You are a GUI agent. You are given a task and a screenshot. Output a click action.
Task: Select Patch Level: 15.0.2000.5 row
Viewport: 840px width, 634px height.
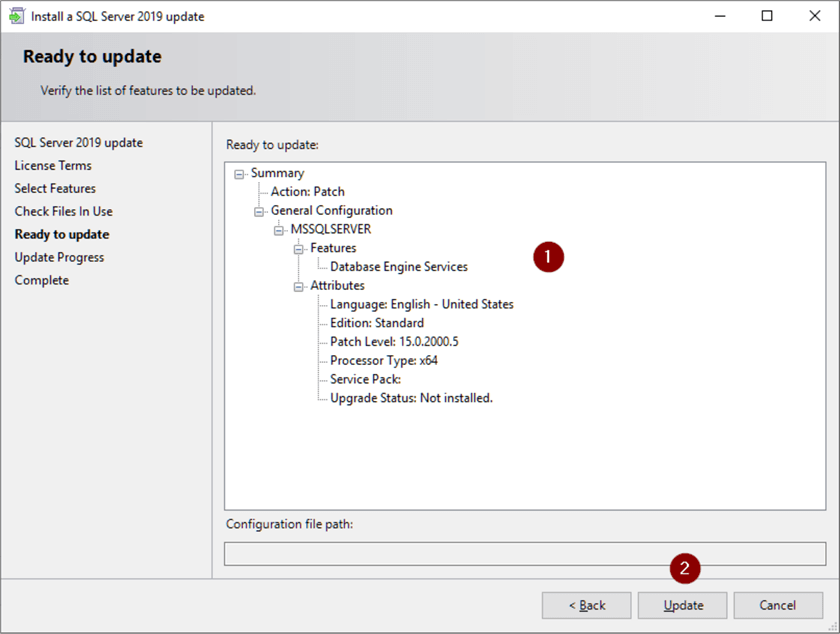(x=394, y=342)
